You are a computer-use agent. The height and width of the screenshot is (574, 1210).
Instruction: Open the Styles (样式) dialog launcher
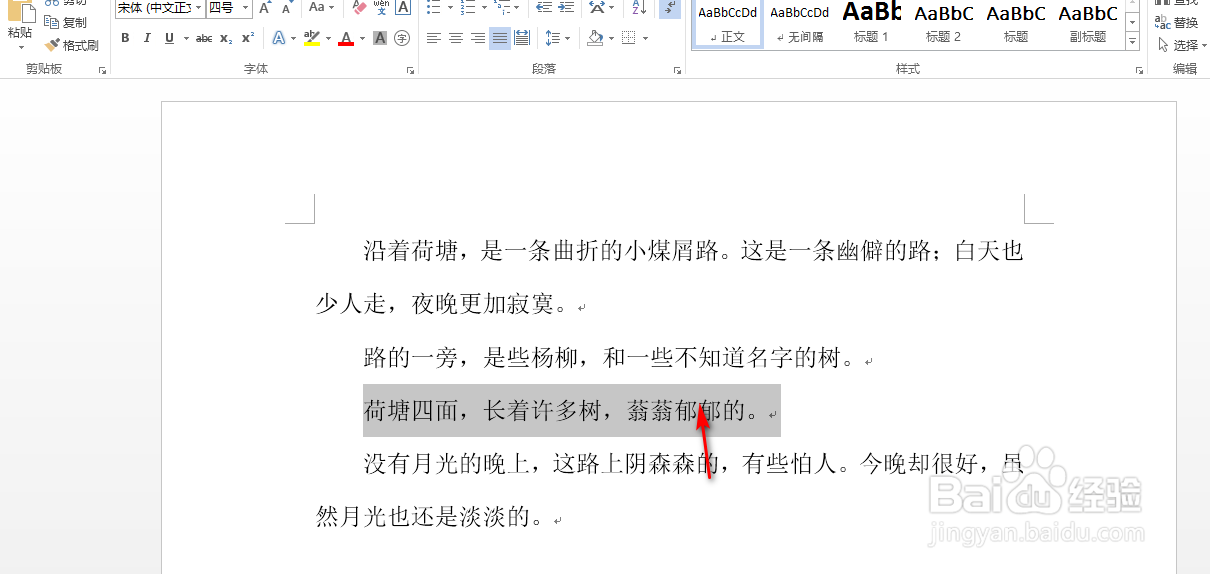click(x=1140, y=70)
